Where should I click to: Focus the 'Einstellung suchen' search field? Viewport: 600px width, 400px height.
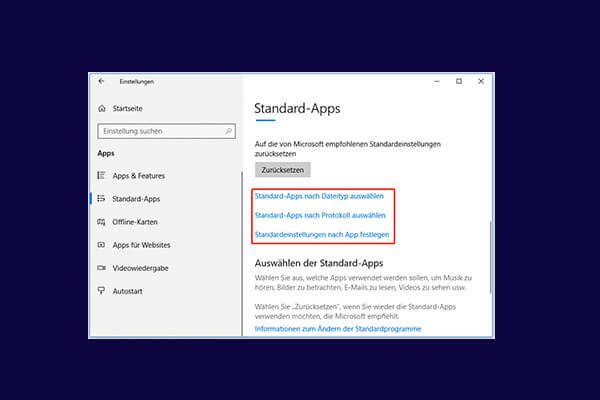pyautogui.click(x=160, y=131)
